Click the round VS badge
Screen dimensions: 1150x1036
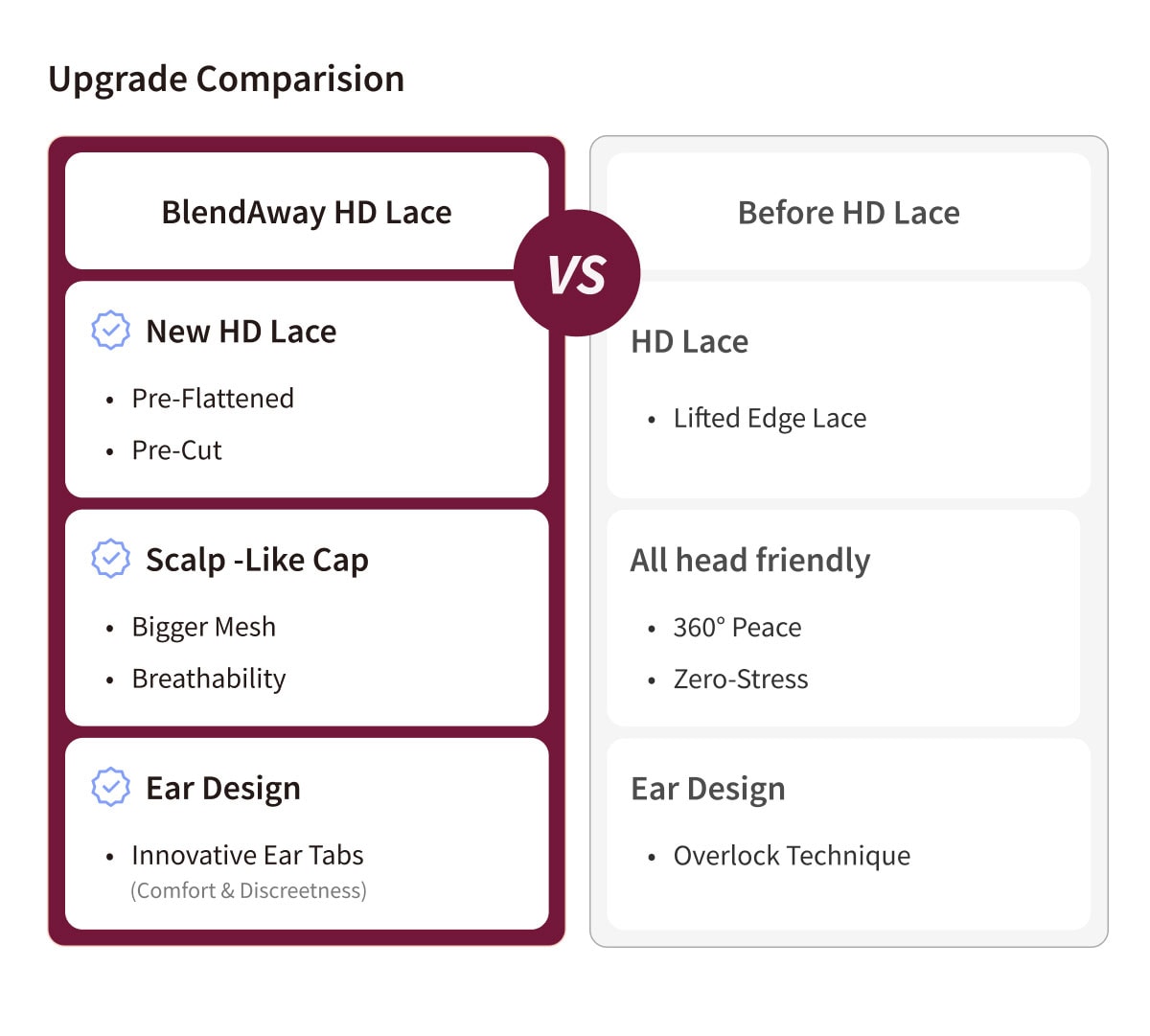tap(577, 273)
